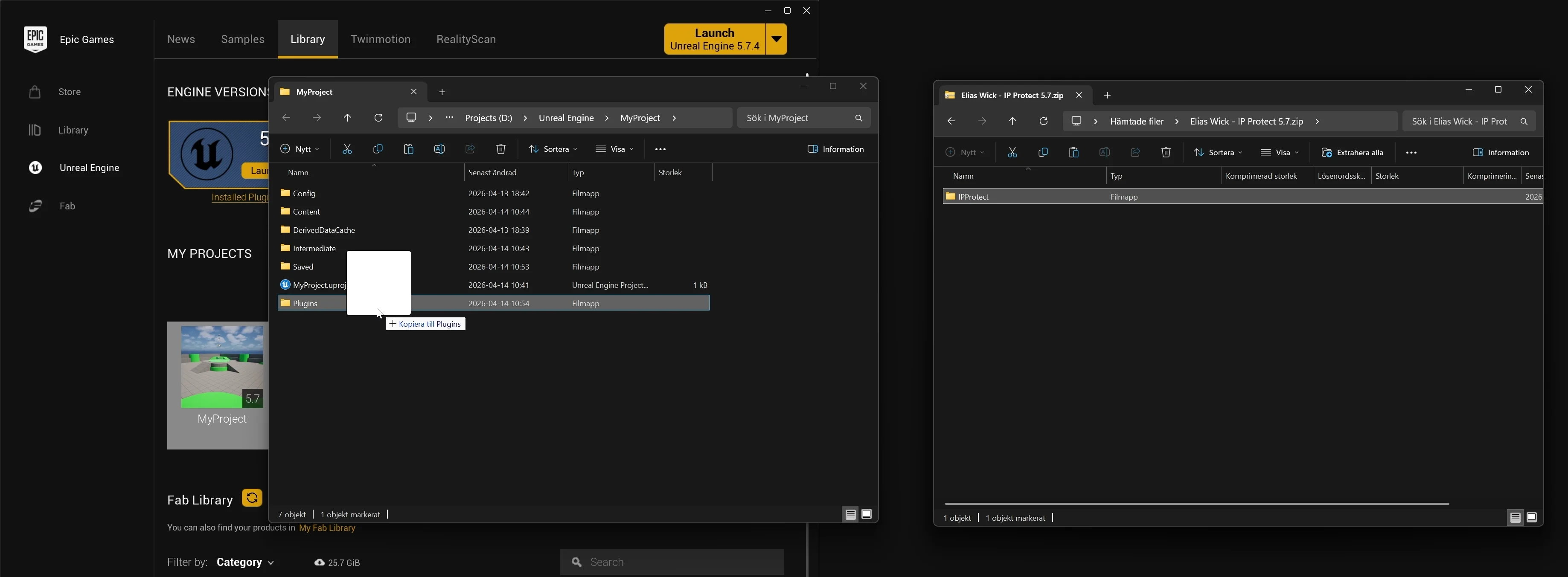
Task: Go back in the zip window
Action: coord(951,122)
